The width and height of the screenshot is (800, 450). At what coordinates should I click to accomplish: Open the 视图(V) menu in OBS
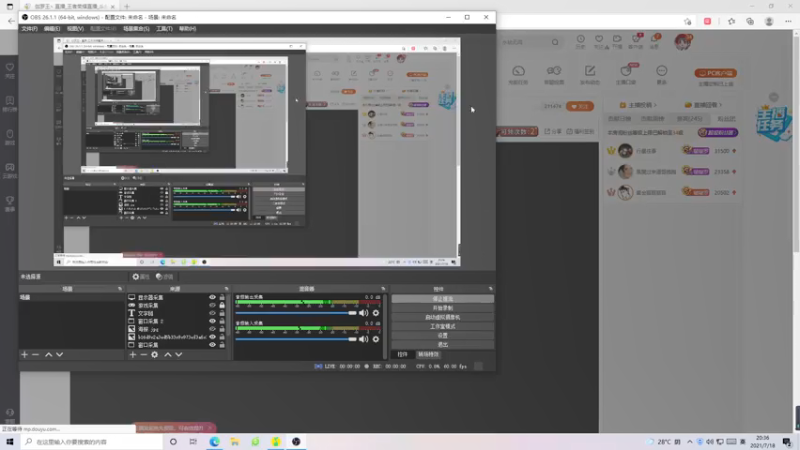click(x=75, y=29)
